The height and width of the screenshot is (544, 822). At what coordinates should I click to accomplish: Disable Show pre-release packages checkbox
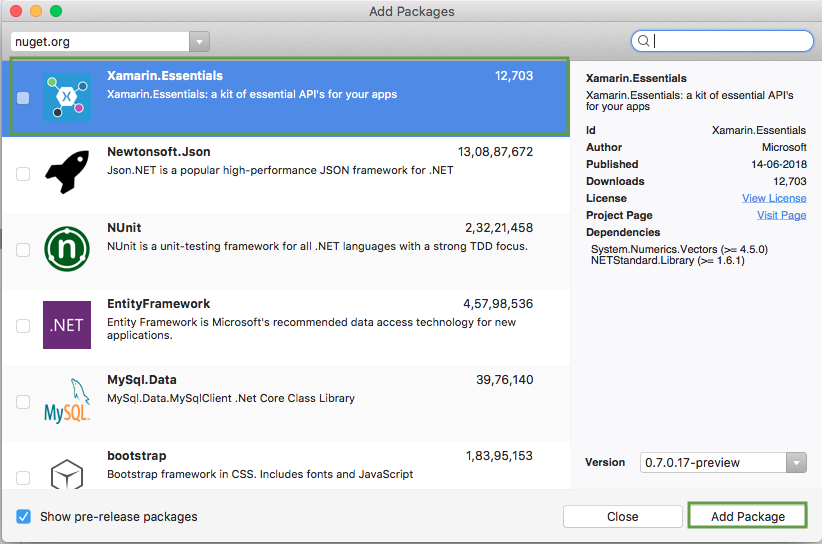click(23, 517)
